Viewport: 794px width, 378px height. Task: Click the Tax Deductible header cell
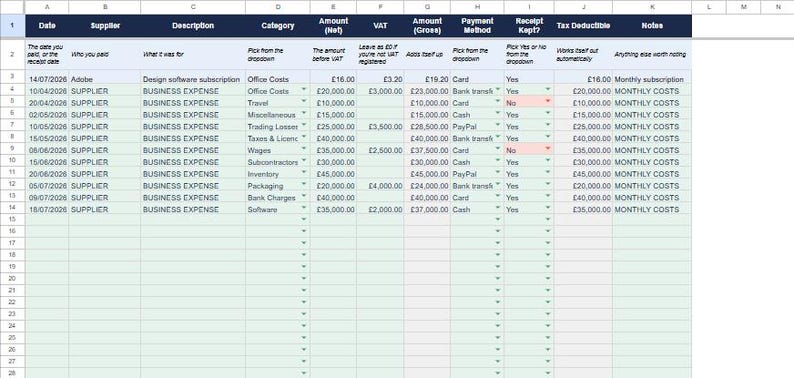(x=583, y=26)
